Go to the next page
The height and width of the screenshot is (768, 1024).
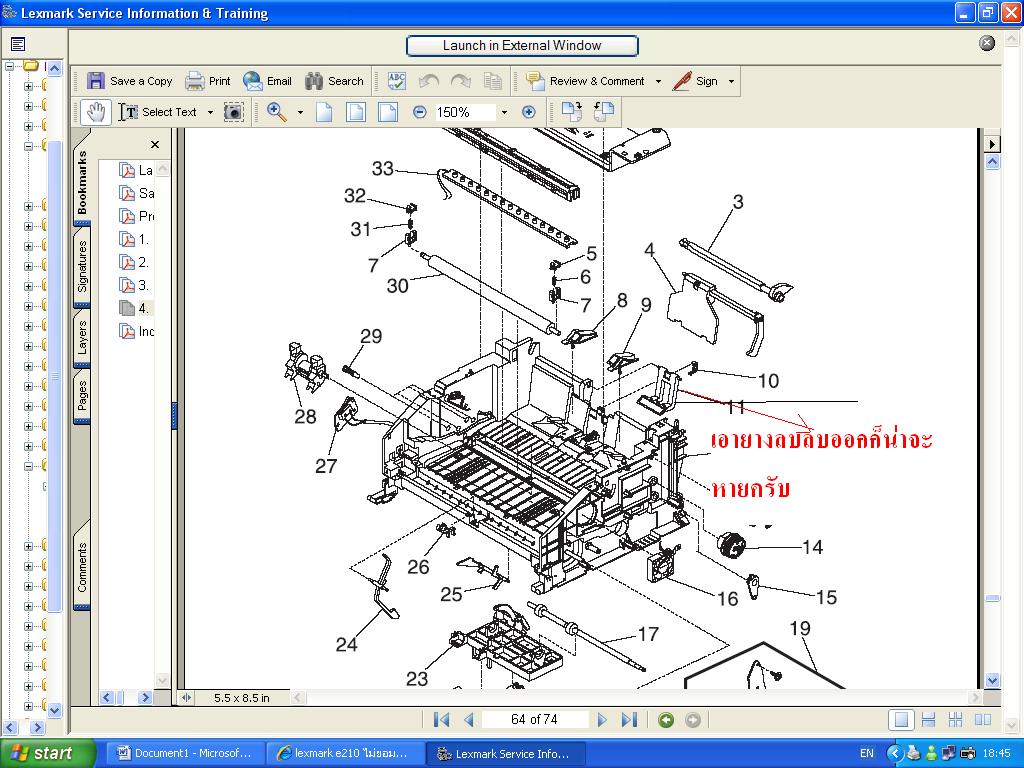click(602, 720)
